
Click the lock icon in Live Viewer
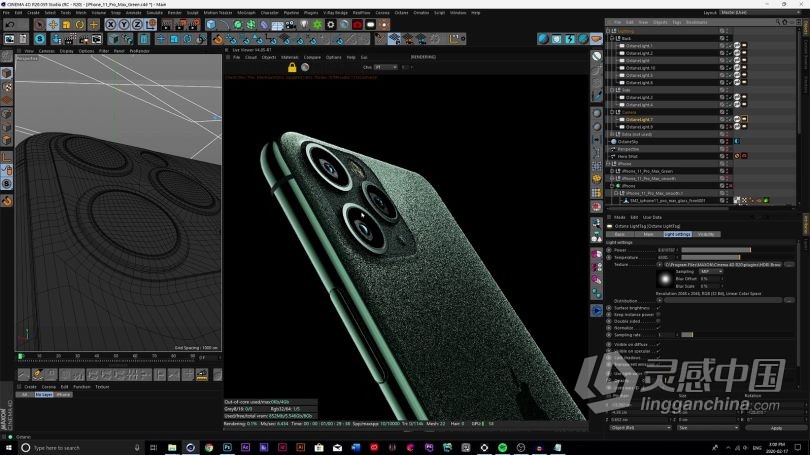[292, 67]
